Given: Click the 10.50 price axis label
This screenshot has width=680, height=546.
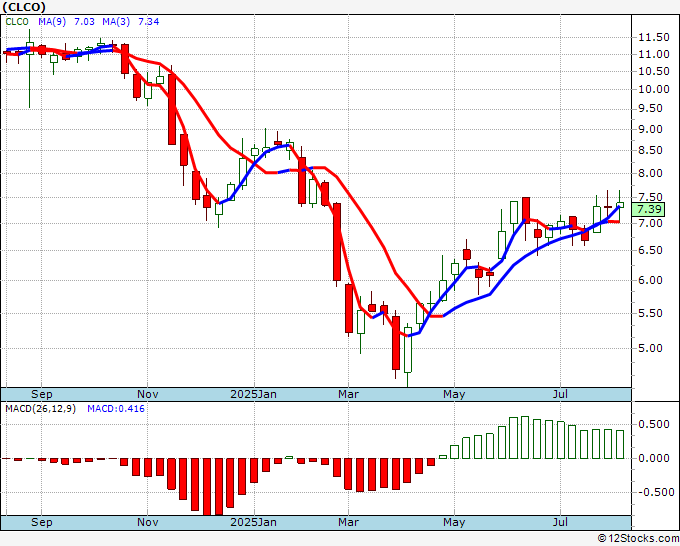Looking at the screenshot, I should pos(654,72).
